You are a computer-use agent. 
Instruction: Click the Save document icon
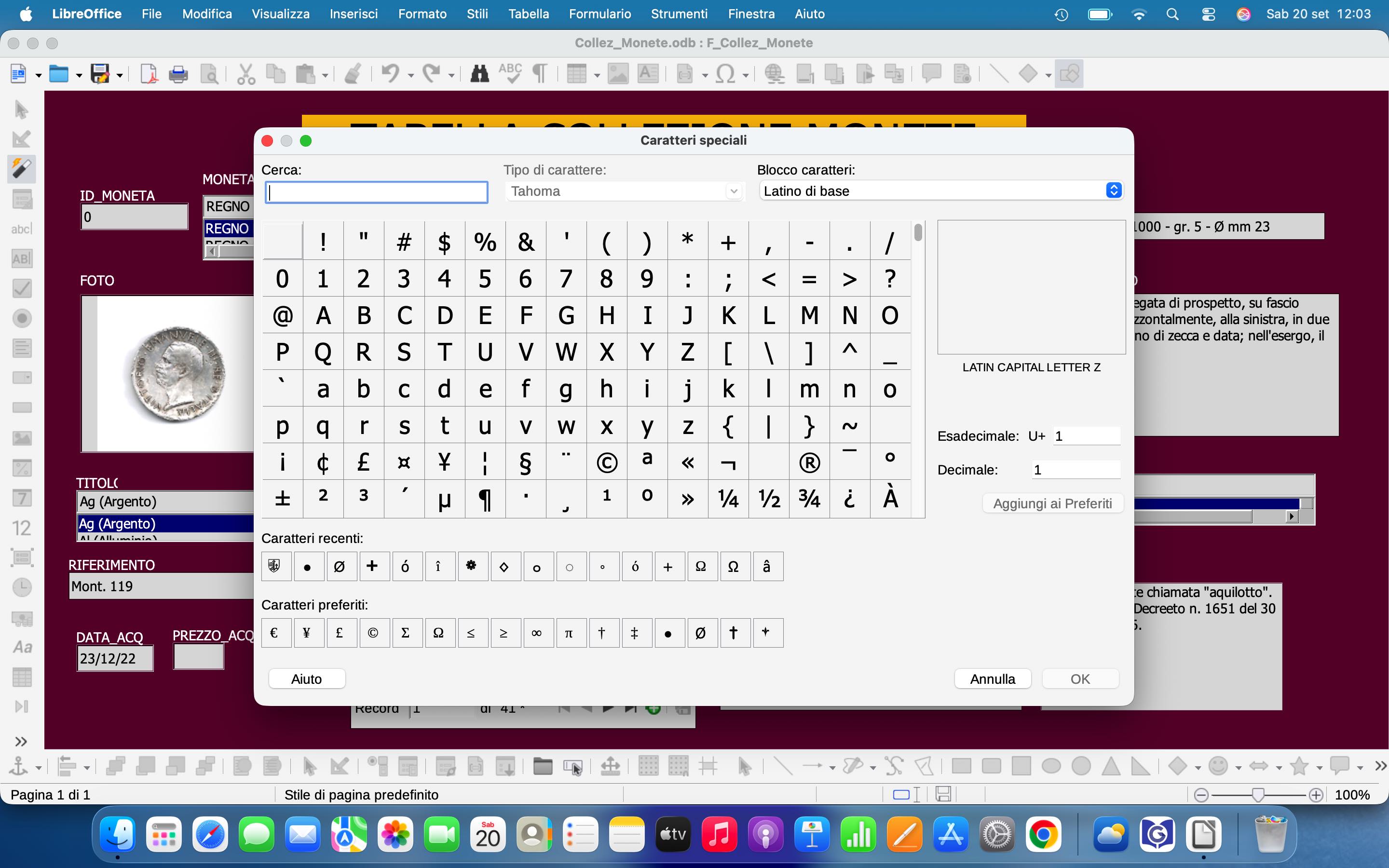[x=100, y=74]
